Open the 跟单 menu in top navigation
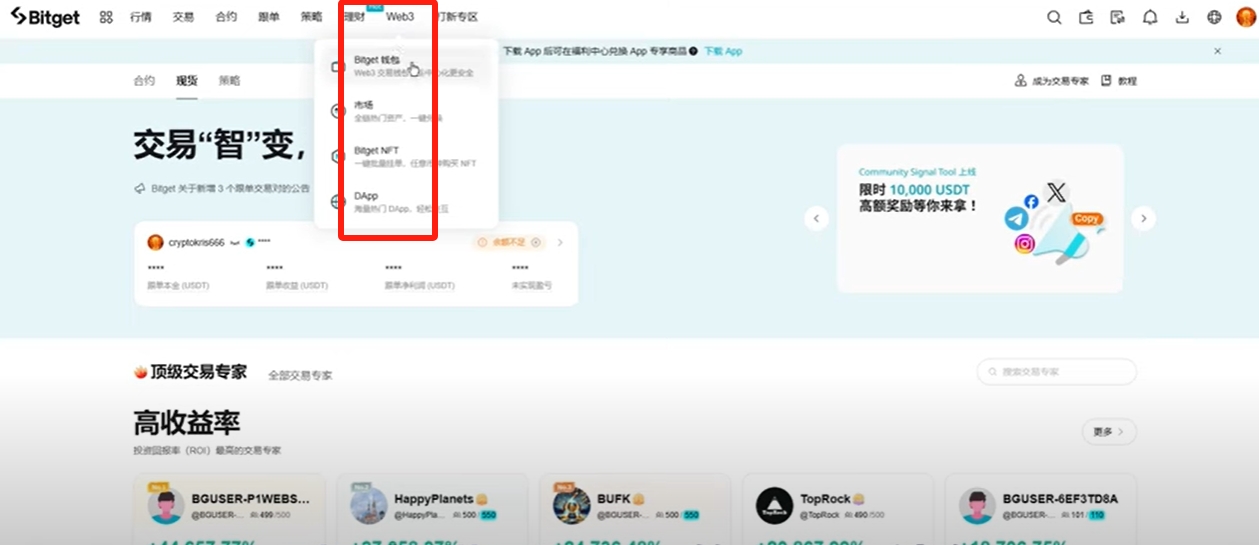This screenshot has height=545, width=1259. pyautogui.click(x=269, y=17)
